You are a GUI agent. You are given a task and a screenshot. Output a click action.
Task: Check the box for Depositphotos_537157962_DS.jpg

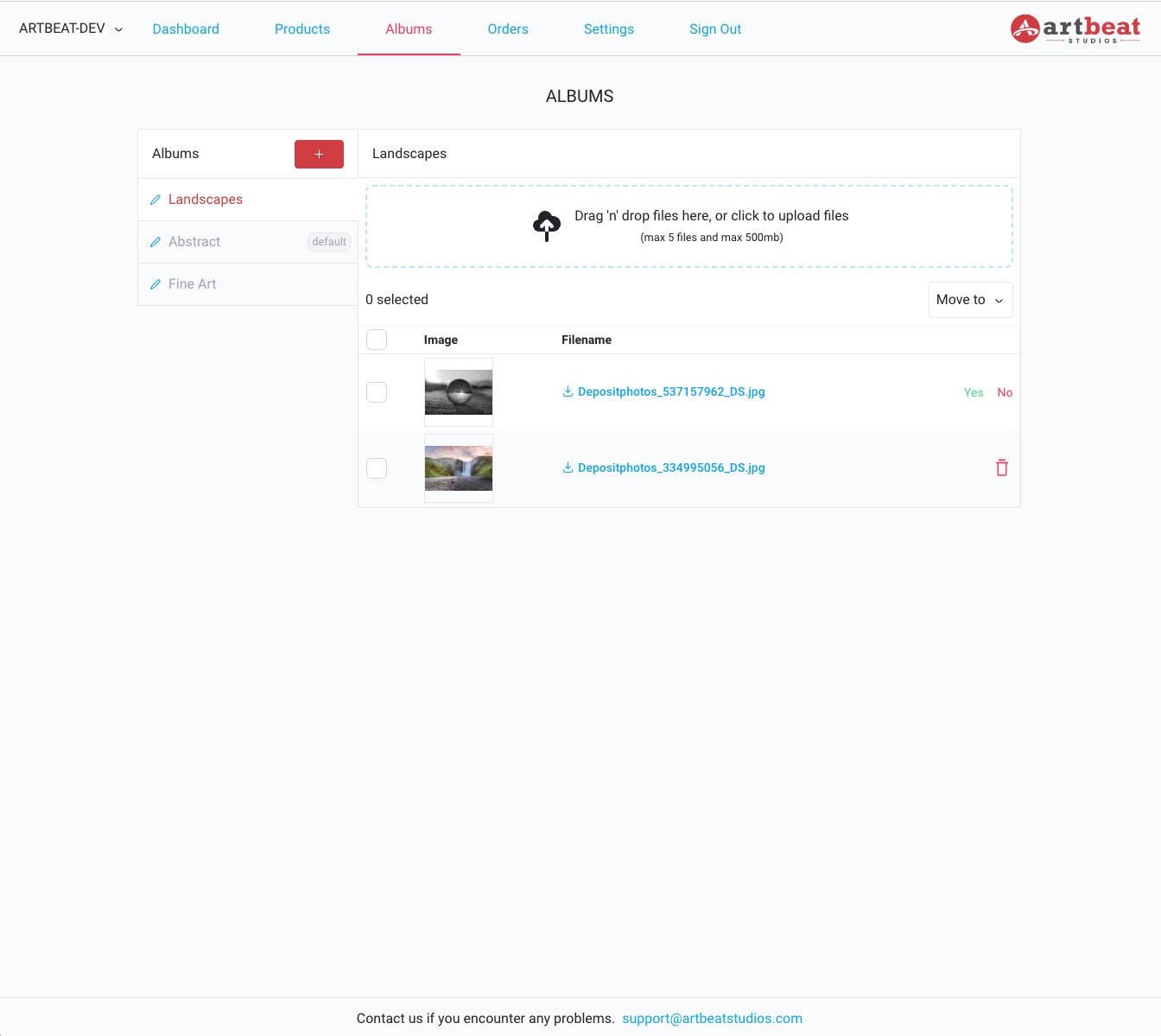click(377, 392)
